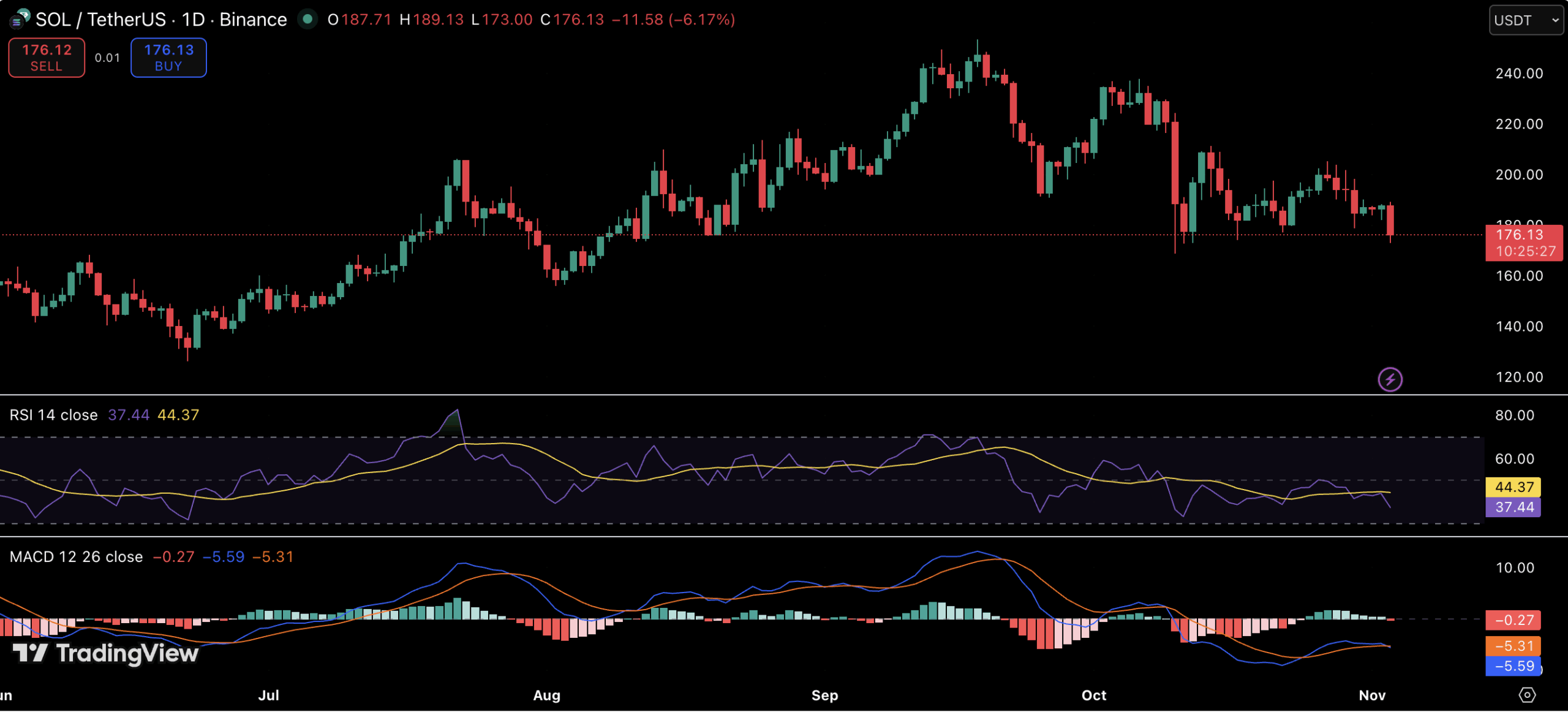
Task: Click the RSI 14 close legend
Action: click(x=54, y=415)
